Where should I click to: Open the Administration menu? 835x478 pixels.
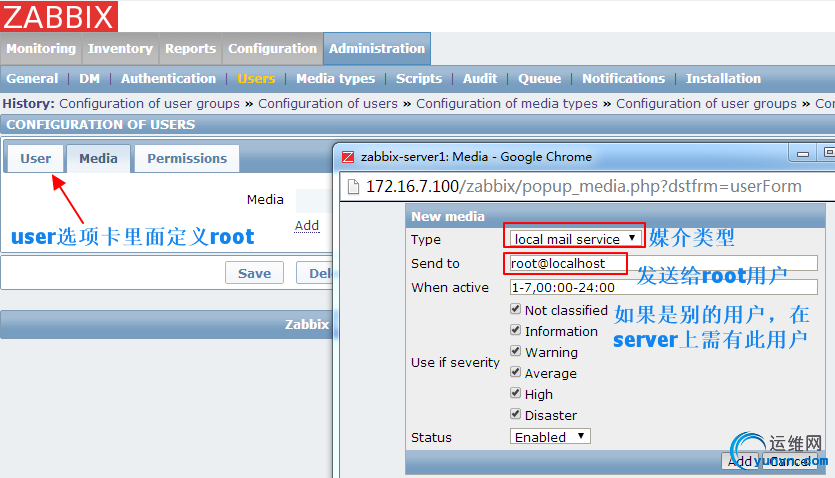pos(377,48)
